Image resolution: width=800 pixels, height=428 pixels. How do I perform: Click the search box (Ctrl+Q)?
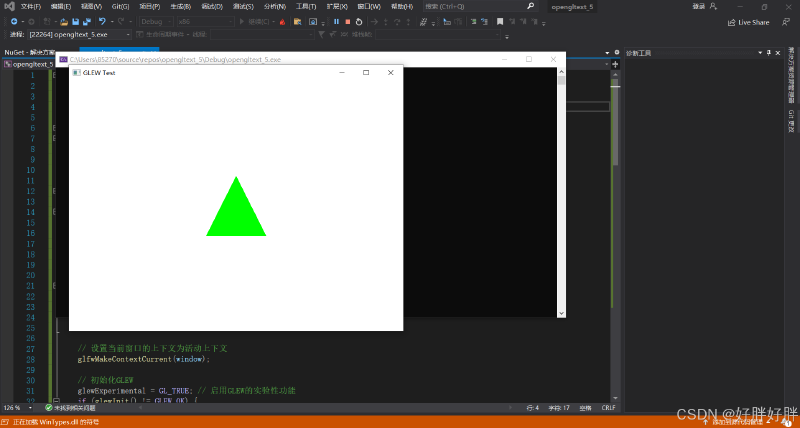tap(480, 6)
